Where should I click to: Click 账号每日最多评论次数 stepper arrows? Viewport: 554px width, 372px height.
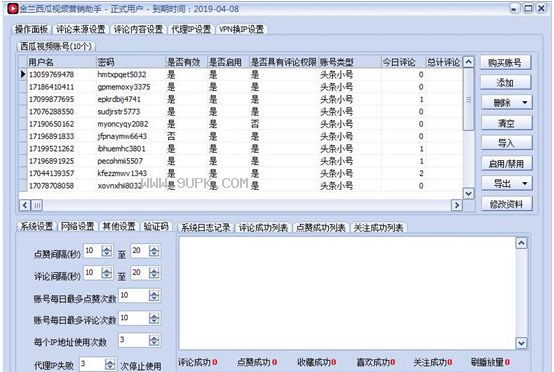[x=154, y=318]
